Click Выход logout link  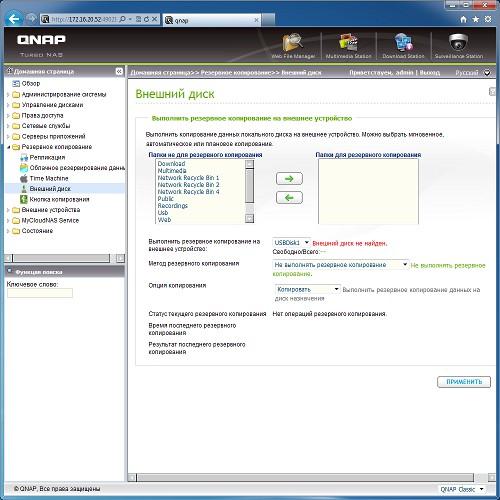pyautogui.click(x=429, y=72)
